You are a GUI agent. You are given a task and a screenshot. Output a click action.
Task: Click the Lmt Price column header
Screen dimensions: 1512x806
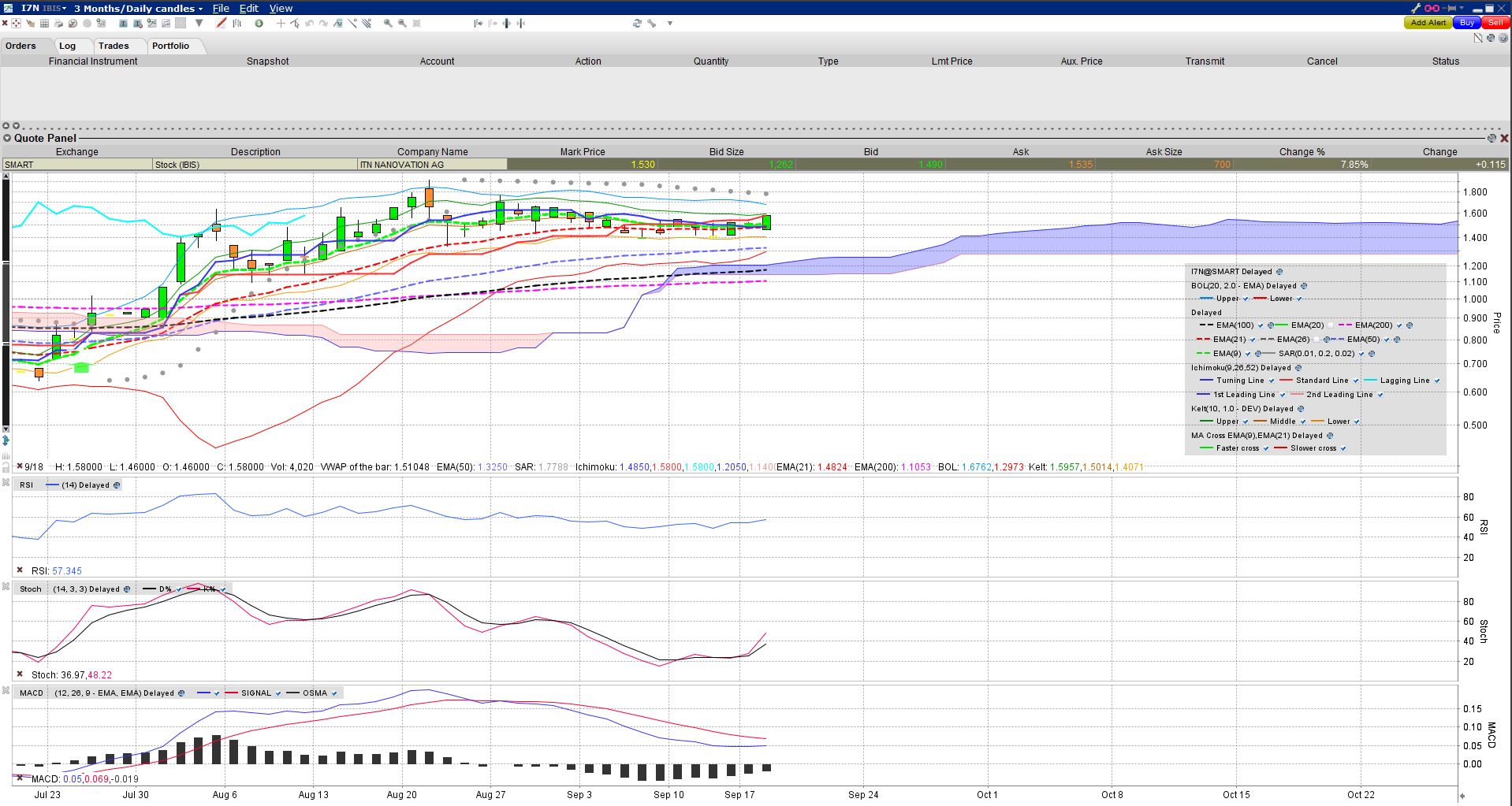(x=952, y=61)
